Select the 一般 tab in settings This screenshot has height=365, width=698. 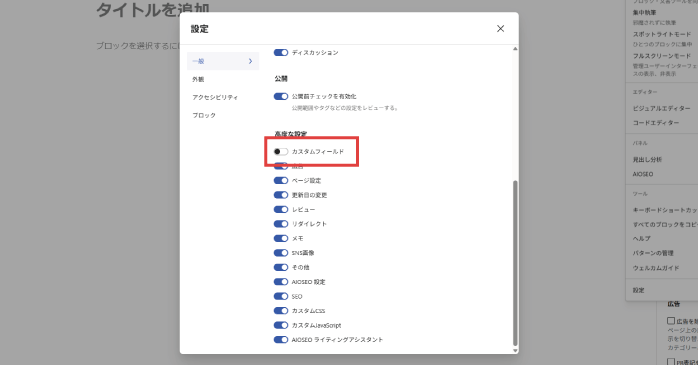point(223,61)
